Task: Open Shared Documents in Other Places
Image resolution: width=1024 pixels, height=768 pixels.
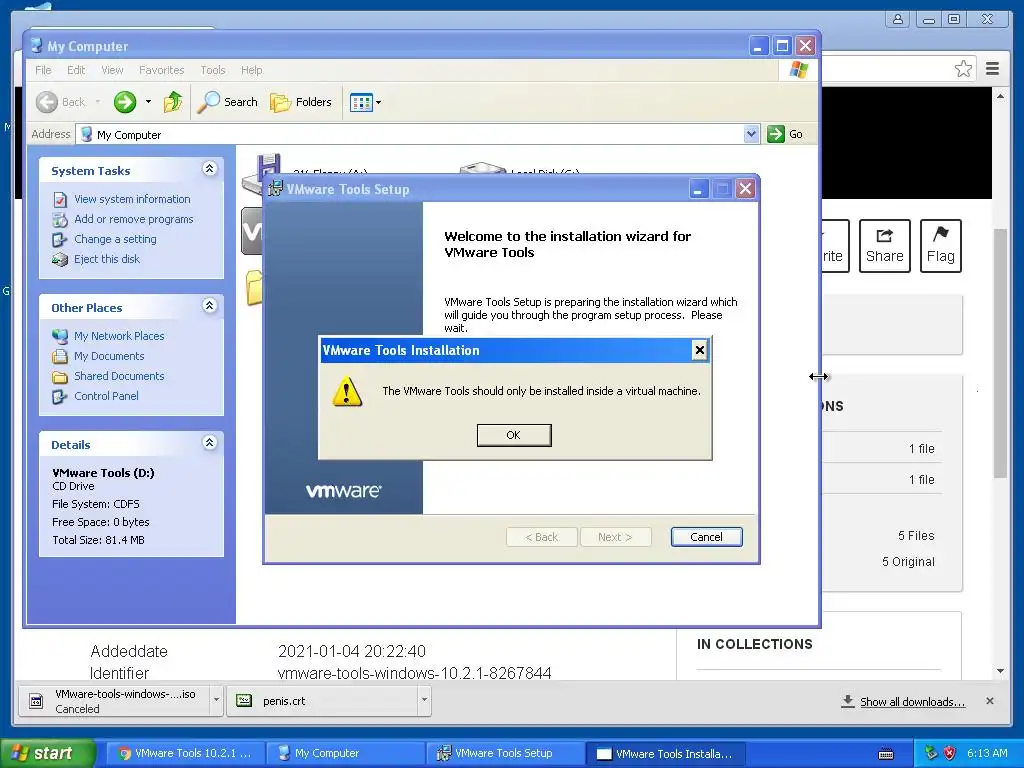Action: click(119, 376)
